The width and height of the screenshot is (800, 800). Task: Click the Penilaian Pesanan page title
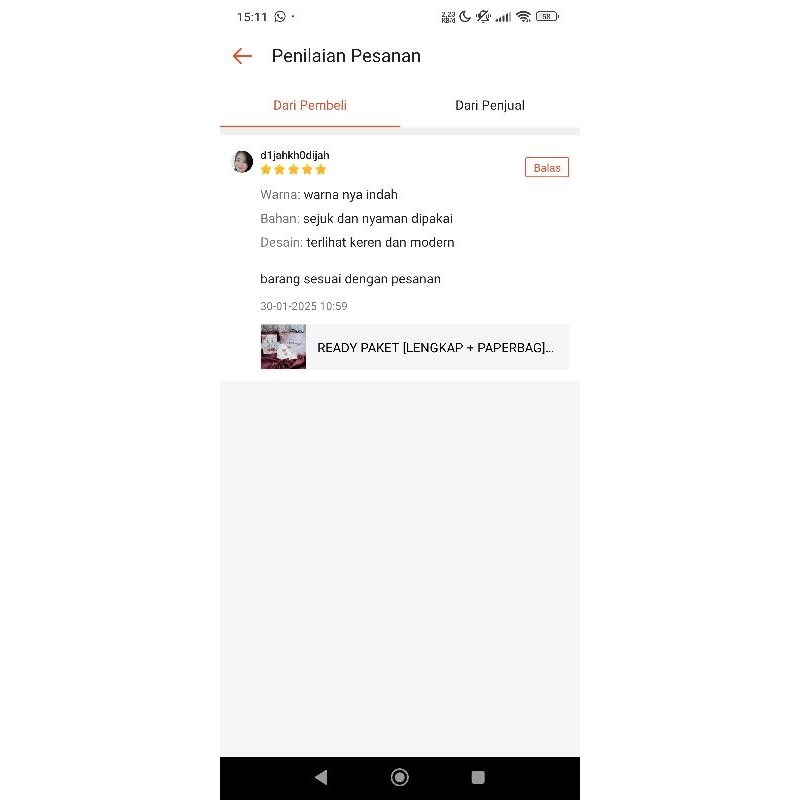(x=346, y=56)
